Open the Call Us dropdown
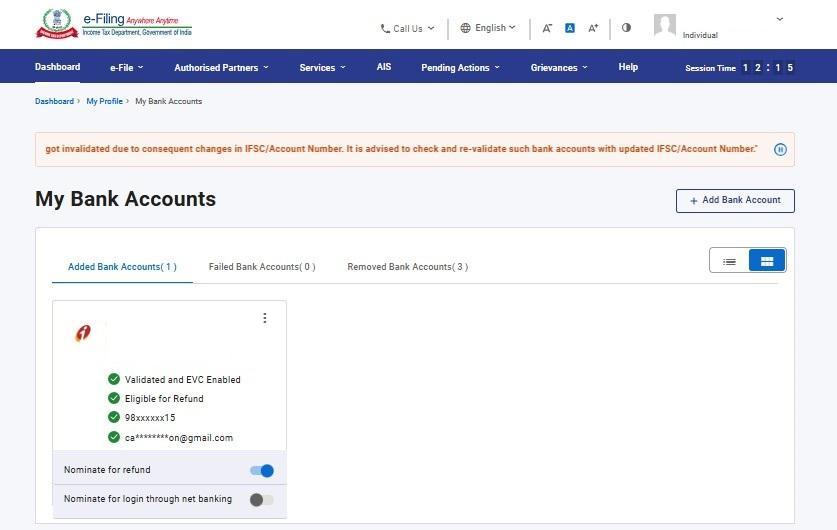This screenshot has height=530, width=837. 408,29
